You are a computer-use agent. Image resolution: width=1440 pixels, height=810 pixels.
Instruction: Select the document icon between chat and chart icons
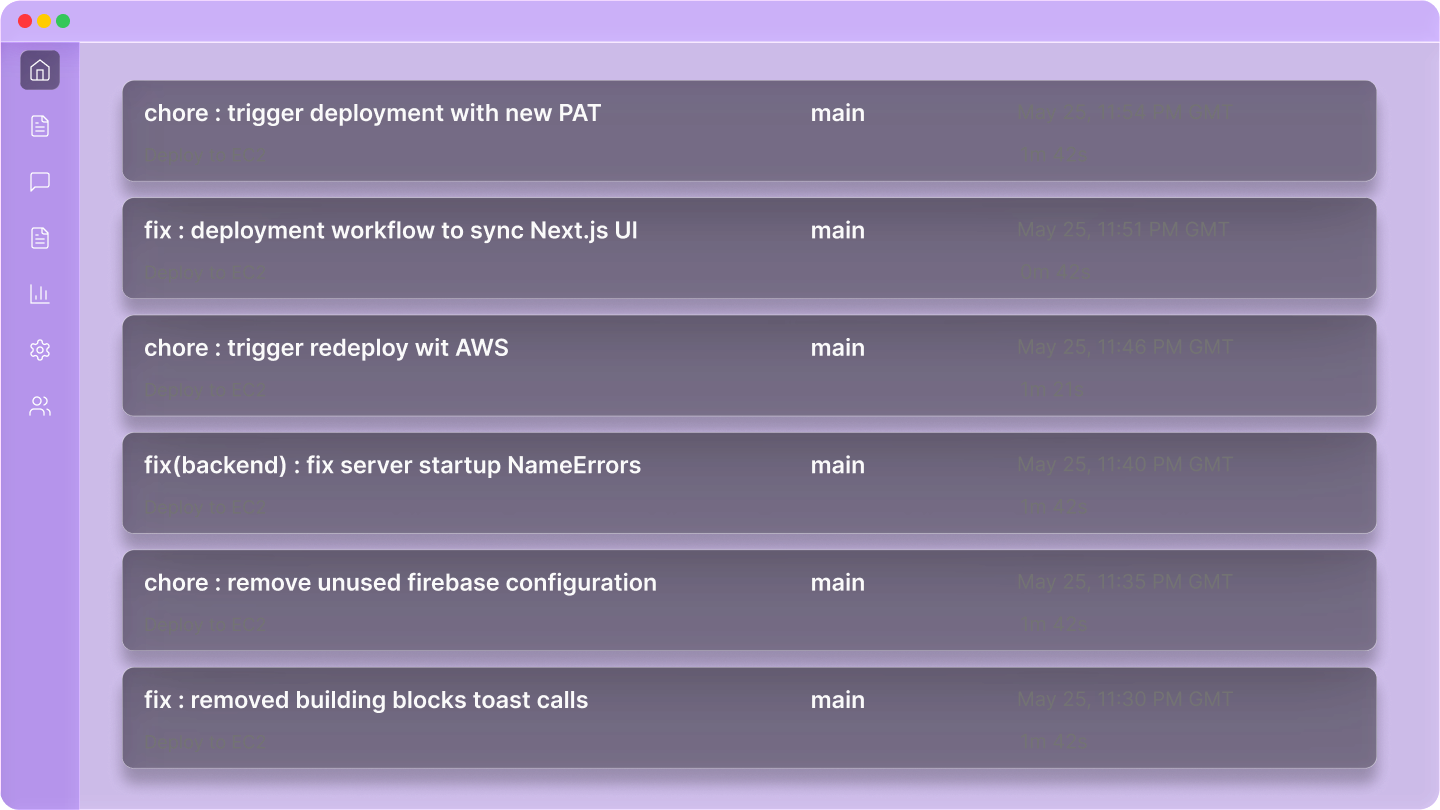pos(40,238)
